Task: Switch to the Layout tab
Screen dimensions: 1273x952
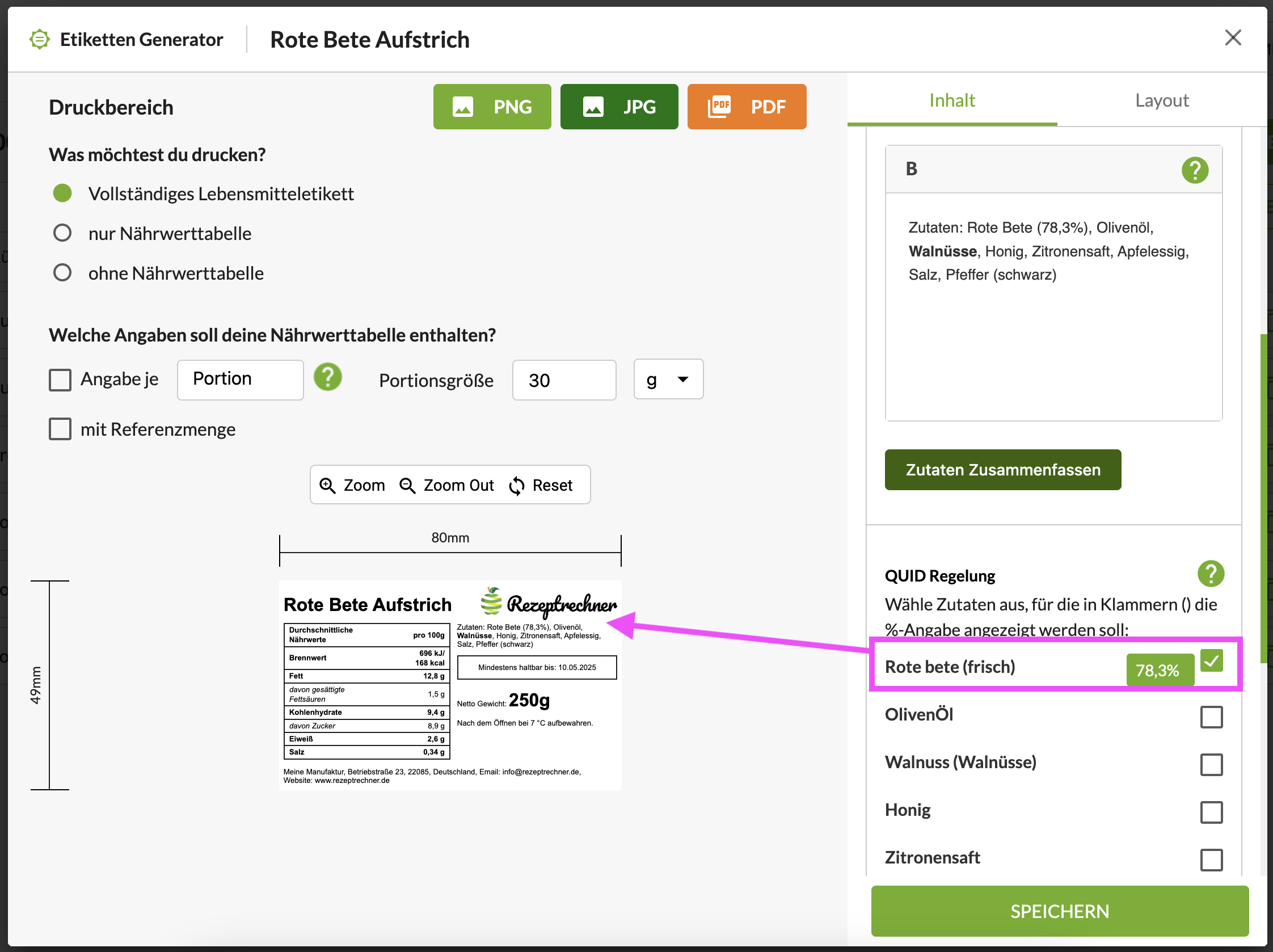Action: pyautogui.click(x=1161, y=100)
